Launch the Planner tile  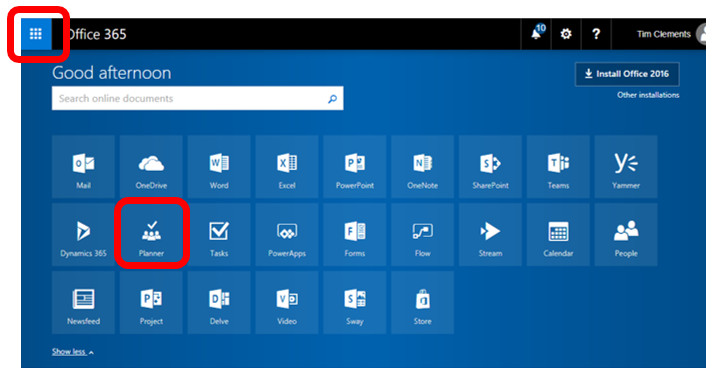coord(151,235)
